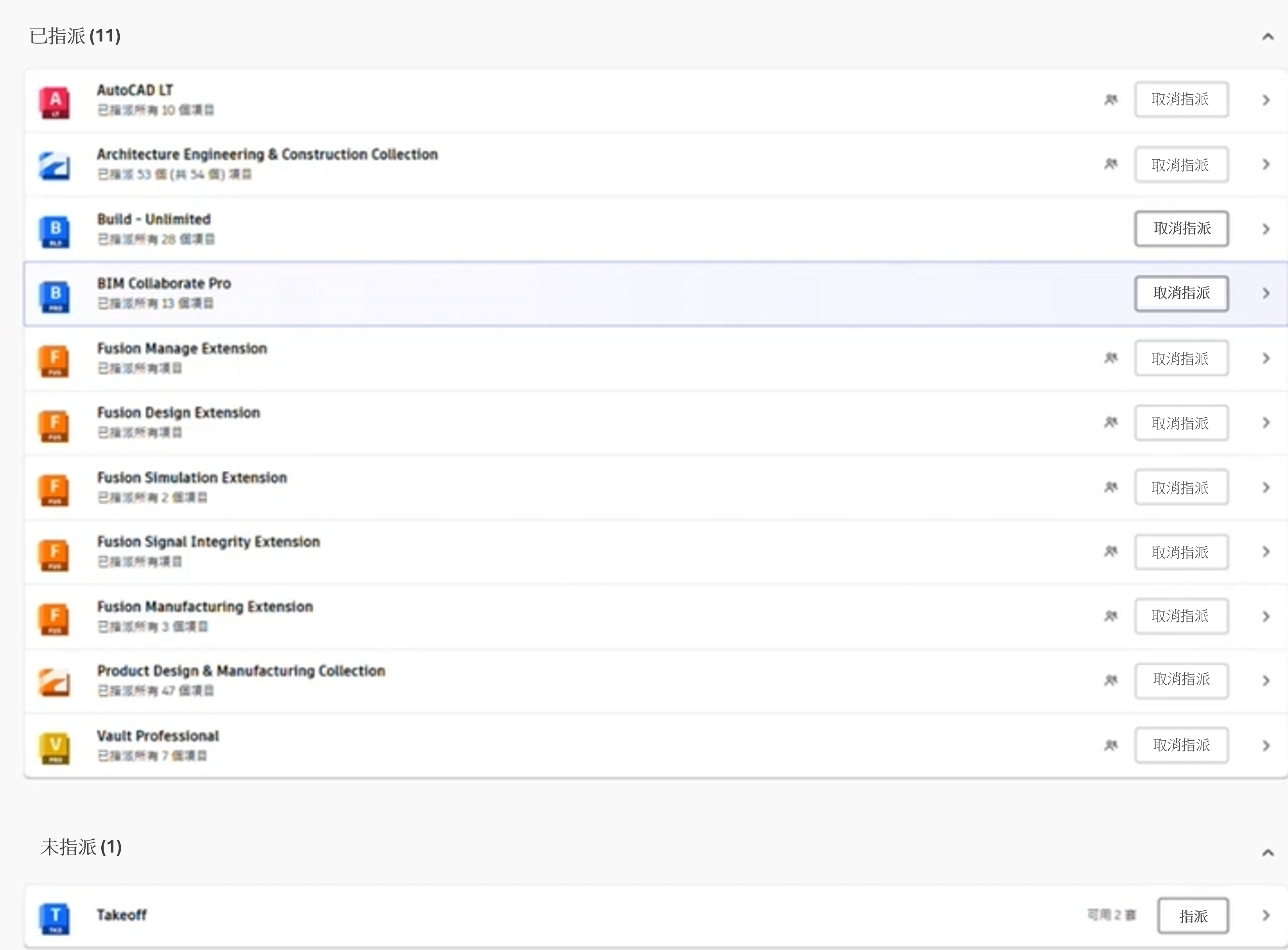The height and width of the screenshot is (950, 1288).
Task: Expand the Build - Unlimited row chevron
Action: [x=1266, y=229]
